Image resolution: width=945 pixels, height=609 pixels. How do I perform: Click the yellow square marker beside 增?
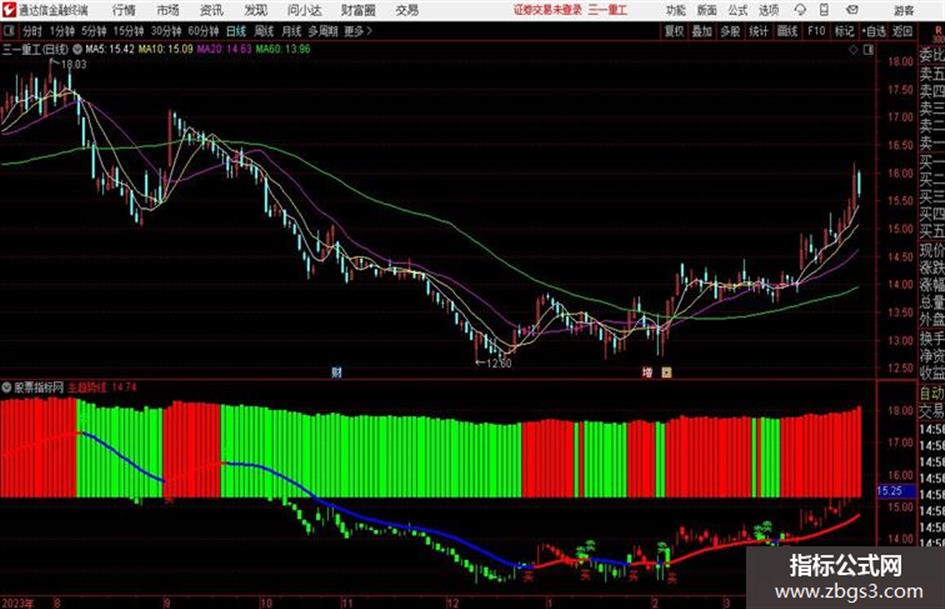coord(666,372)
